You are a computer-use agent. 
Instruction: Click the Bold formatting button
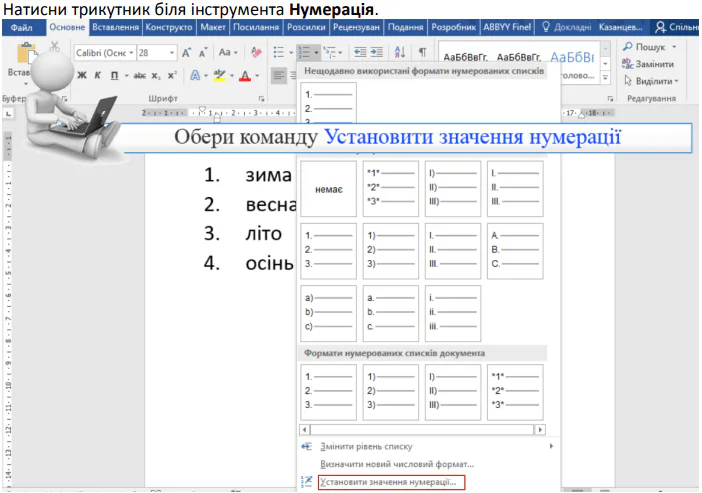pyautogui.click(x=82, y=75)
